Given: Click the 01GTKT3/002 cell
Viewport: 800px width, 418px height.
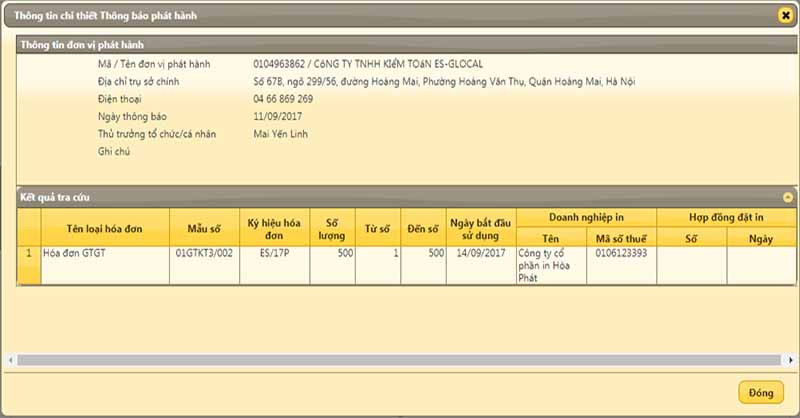Looking at the screenshot, I should coord(203,253).
